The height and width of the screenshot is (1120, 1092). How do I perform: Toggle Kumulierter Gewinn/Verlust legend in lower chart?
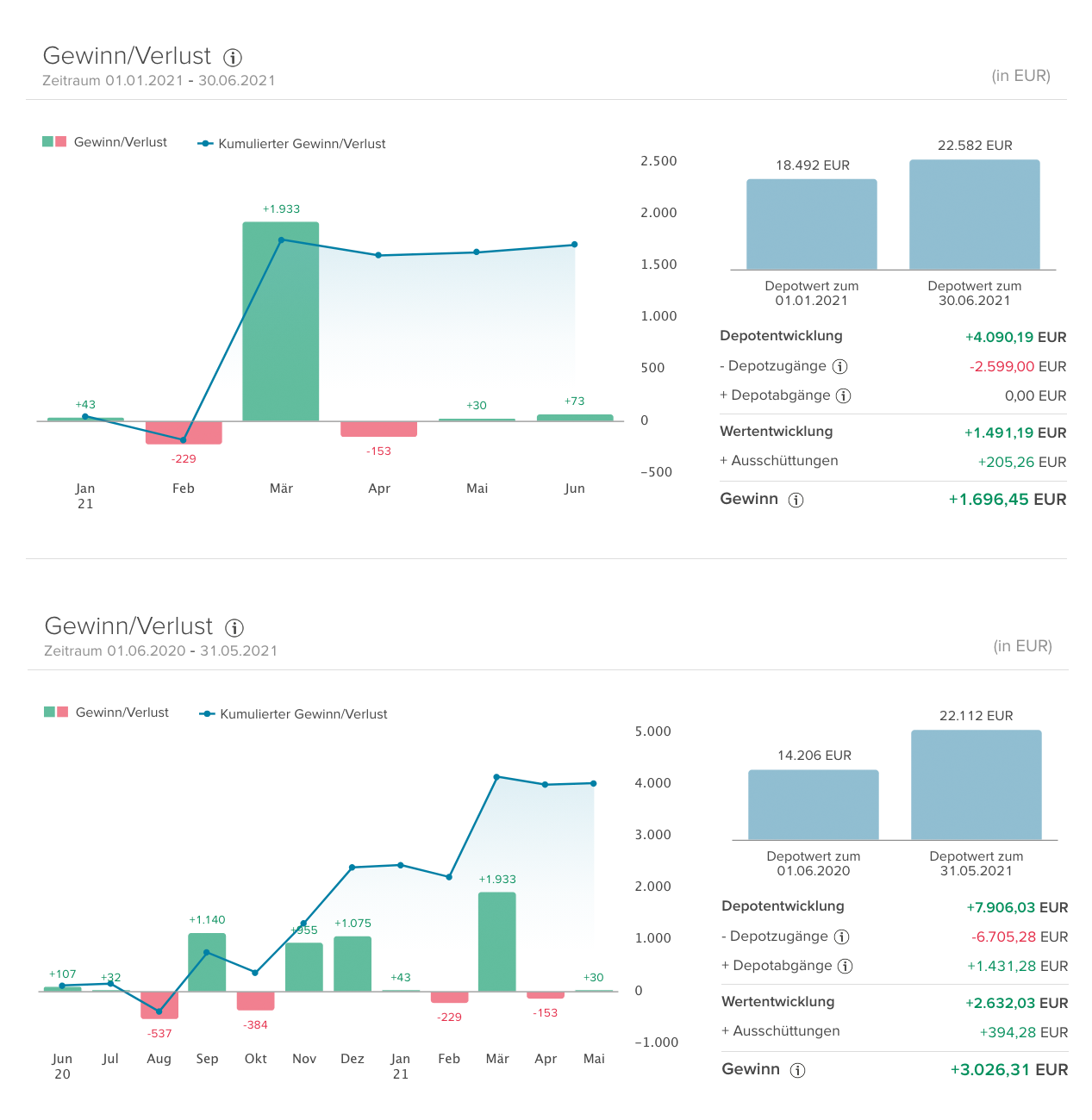point(294,714)
